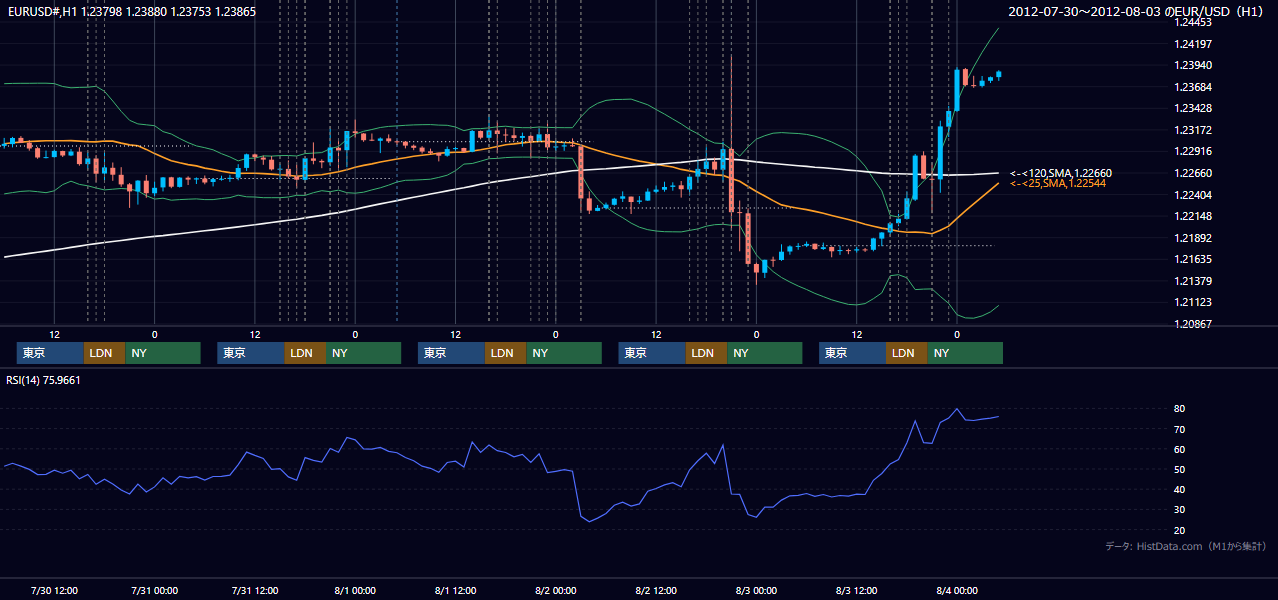Click price axis value 1.22404
This screenshot has height=600, width=1278.
tap(1193, 195)
